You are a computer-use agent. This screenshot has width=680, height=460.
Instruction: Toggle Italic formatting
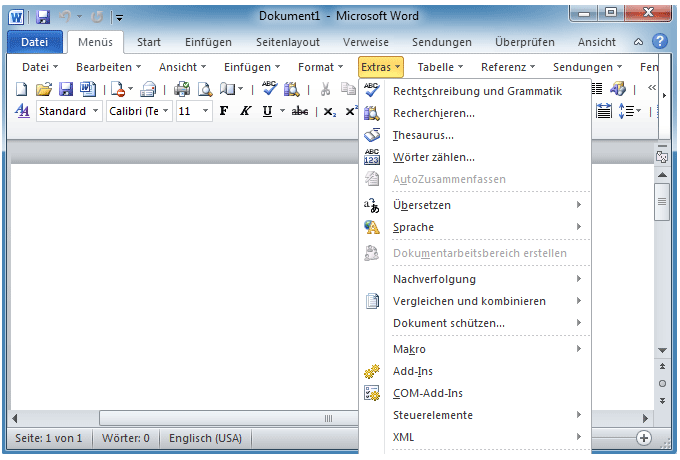click(x=245, y=111)
